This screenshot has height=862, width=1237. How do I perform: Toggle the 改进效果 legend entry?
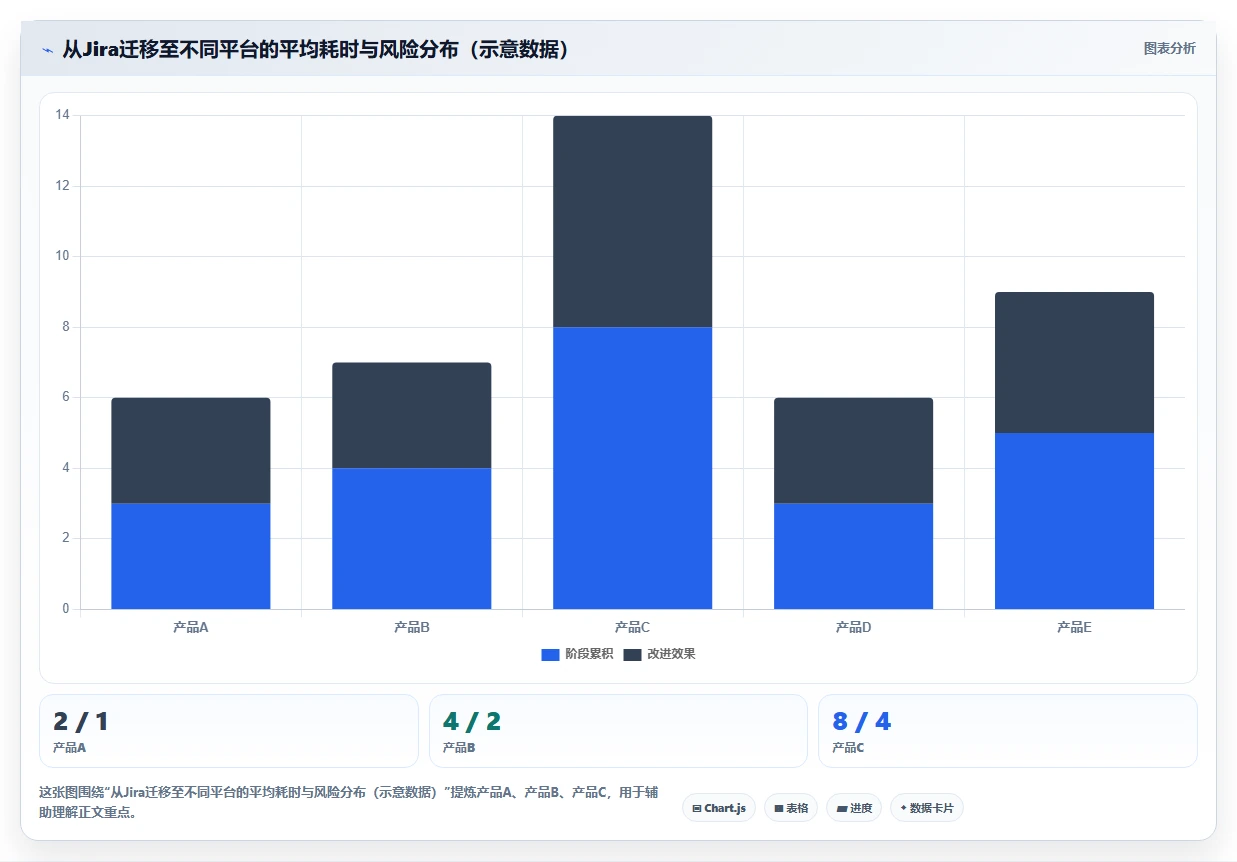click(x=659, y=654)
